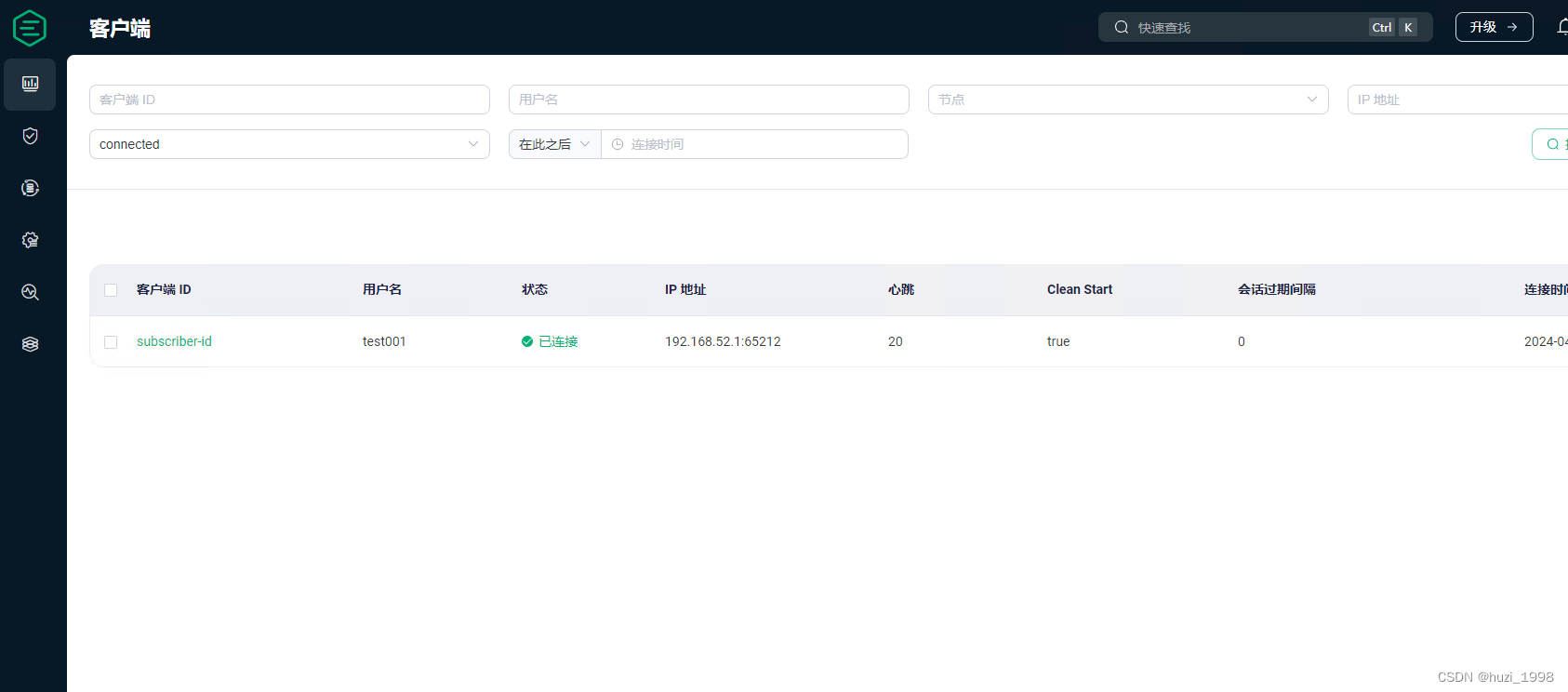Click the 状态 column header
This screenshot has width=1568, height=692.
click(535, 289)
